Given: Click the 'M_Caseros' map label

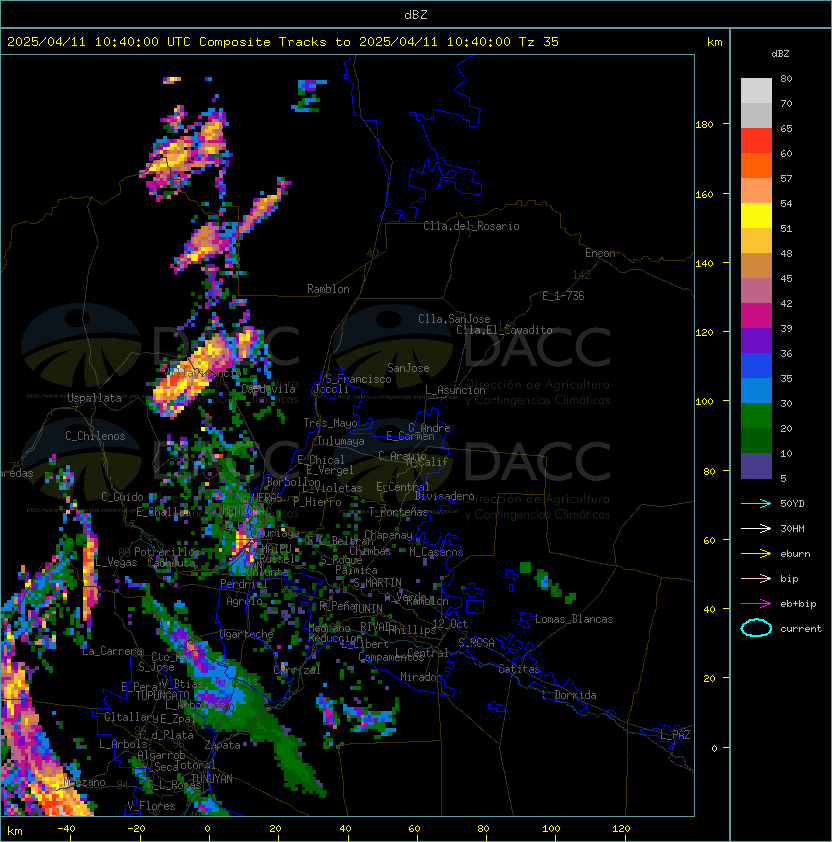Looking at the screenshot, I should [x=436, y=552].
